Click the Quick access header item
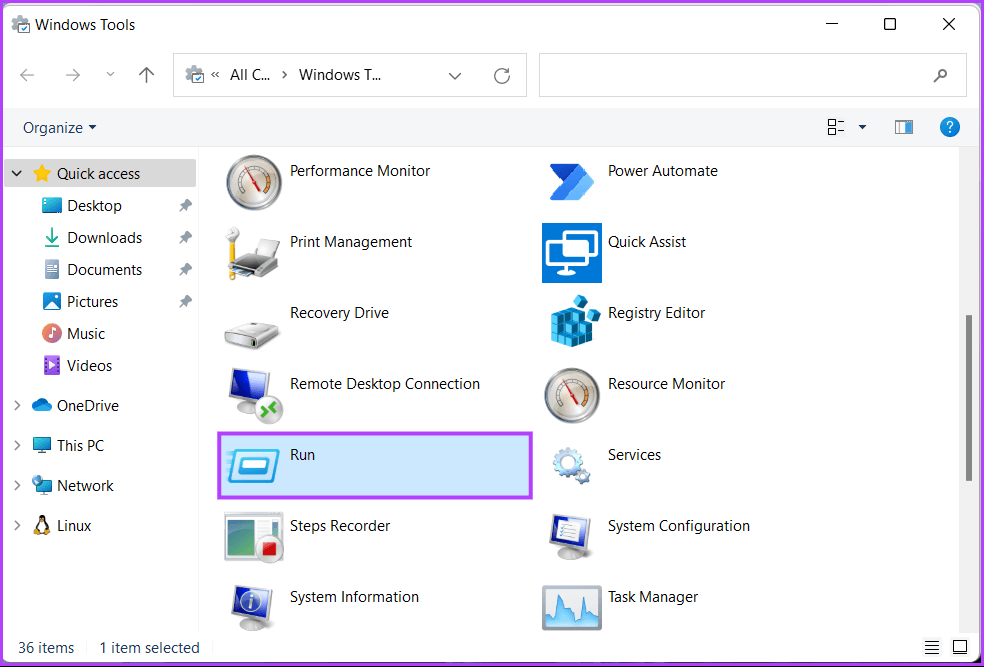 [98, 174]
